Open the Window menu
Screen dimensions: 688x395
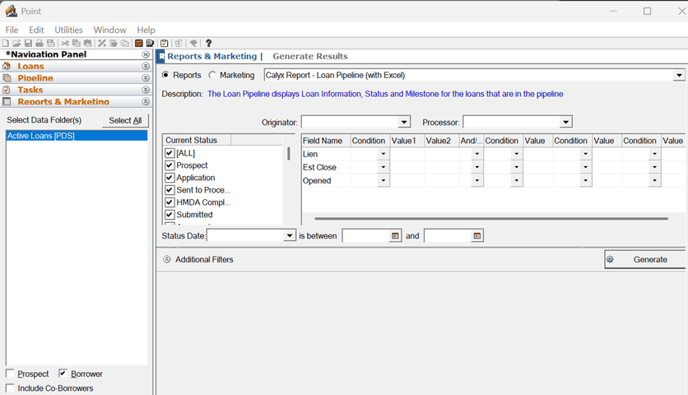coord(110,30)
